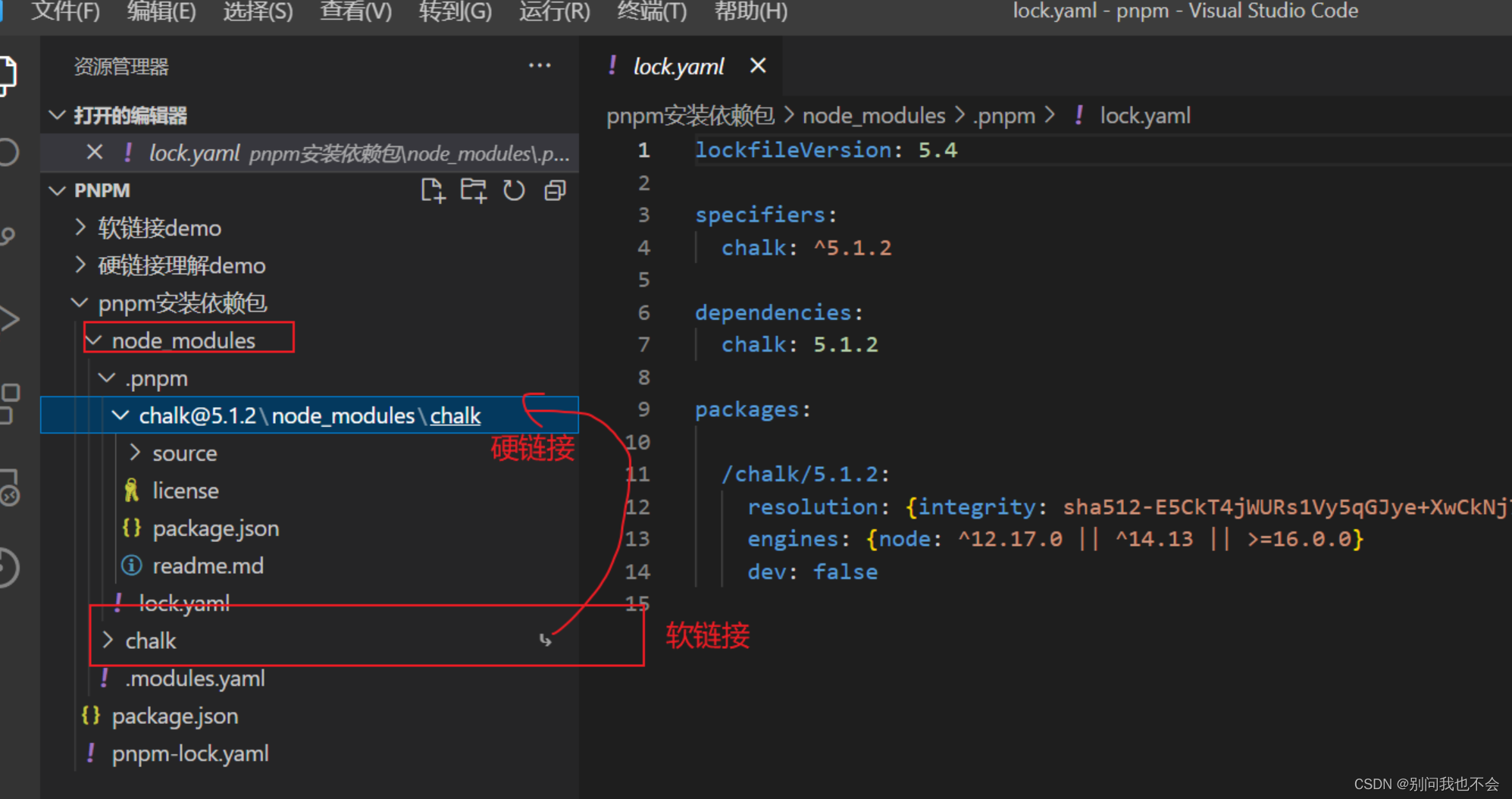Click the packages key on line 9
The height and width of the screenshot is (799, 1512).
click(x=747, y=409)
